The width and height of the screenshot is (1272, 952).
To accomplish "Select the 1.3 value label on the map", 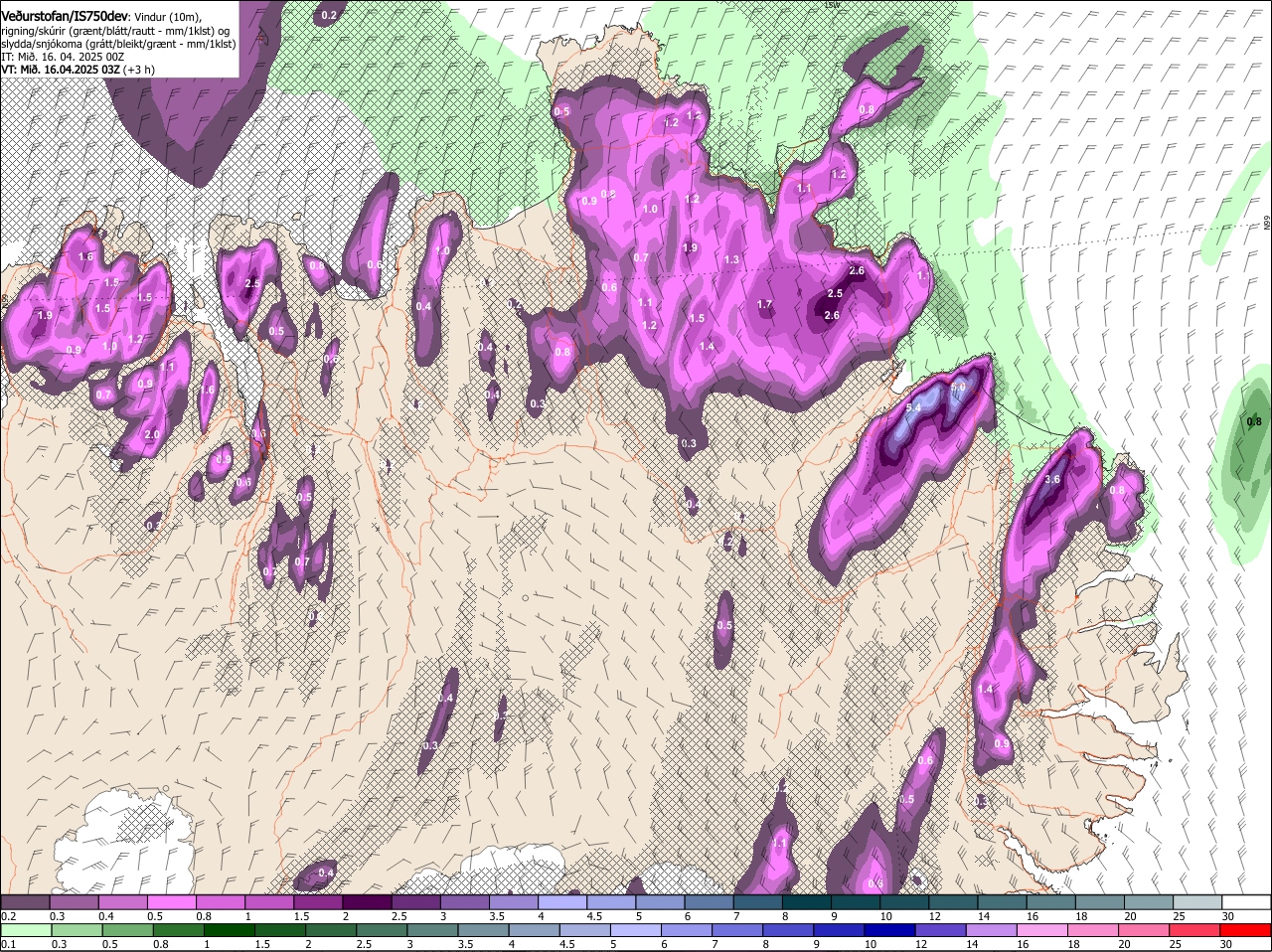I will click(x=731, y=259).
